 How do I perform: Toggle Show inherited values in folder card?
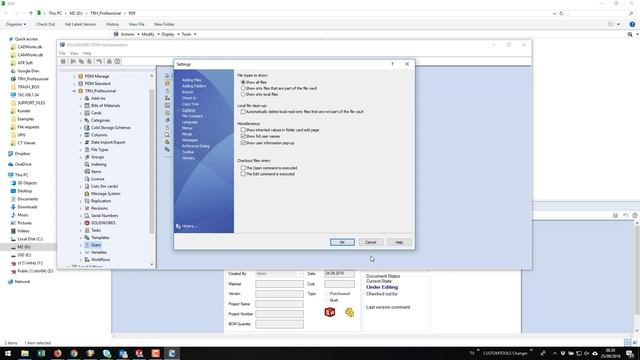tap(243, 130)
